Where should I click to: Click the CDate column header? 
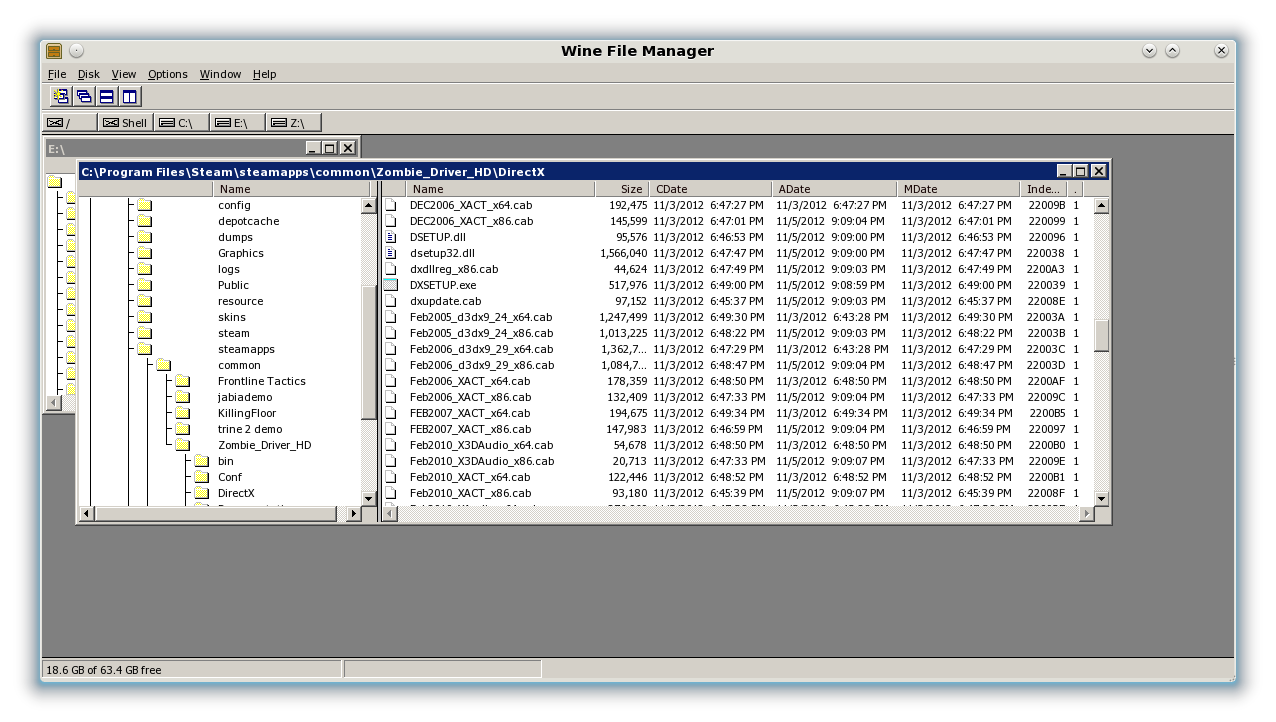point(710,189)
